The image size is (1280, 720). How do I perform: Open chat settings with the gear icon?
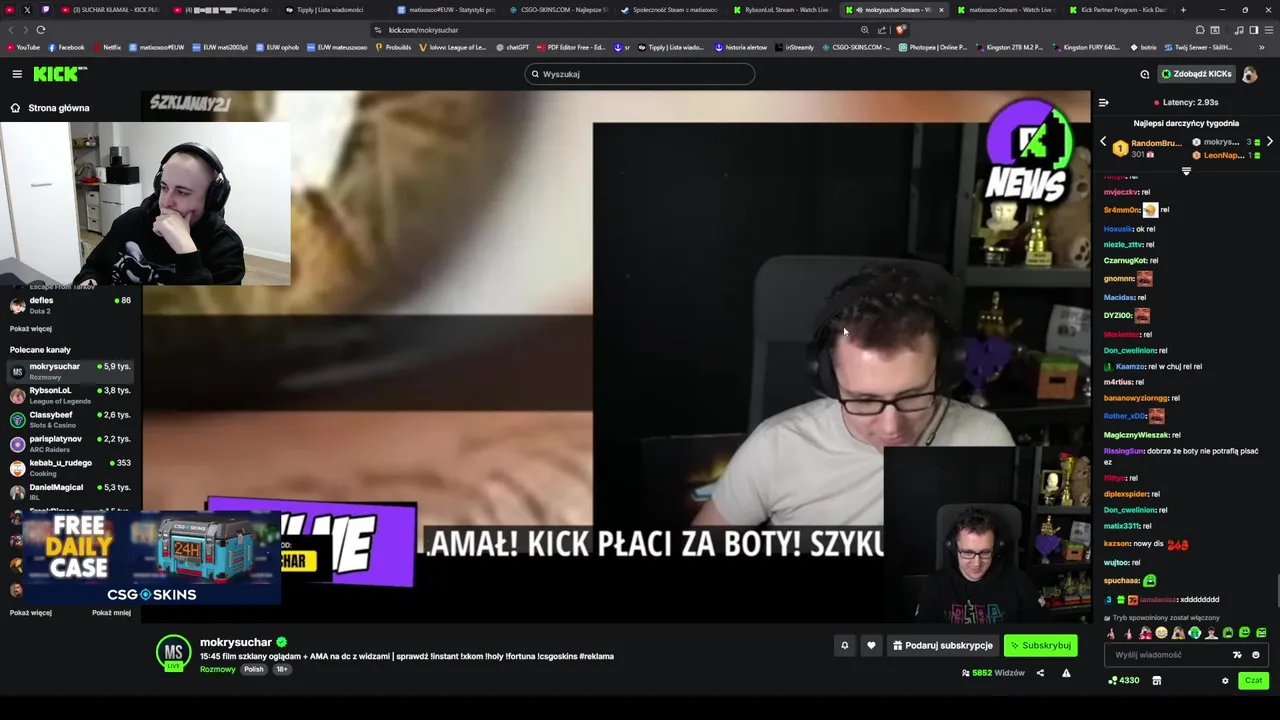pyautogui.click(x=1225, y=681)
